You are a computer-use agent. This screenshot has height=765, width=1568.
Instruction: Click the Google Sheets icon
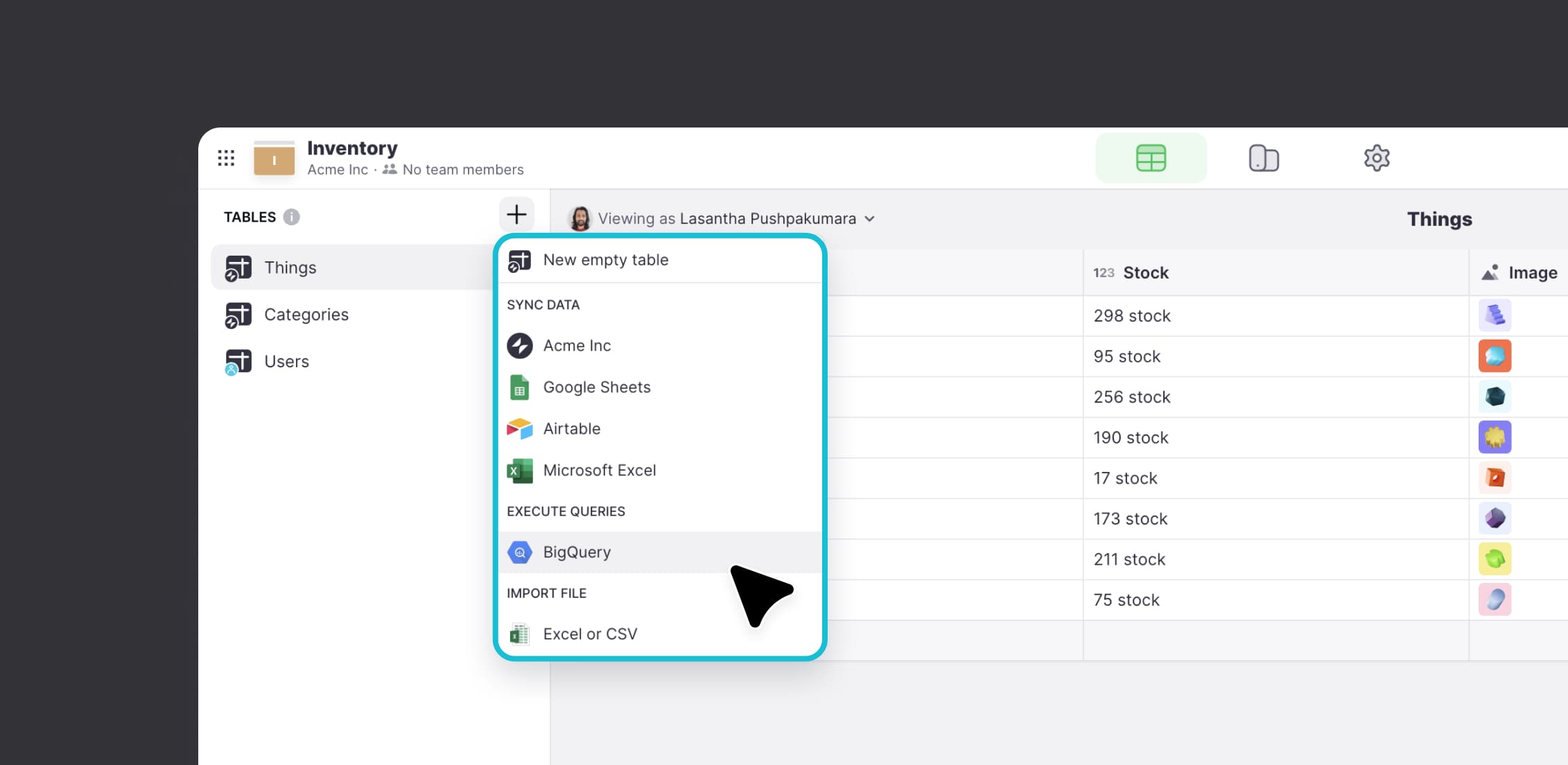point(519,387)
